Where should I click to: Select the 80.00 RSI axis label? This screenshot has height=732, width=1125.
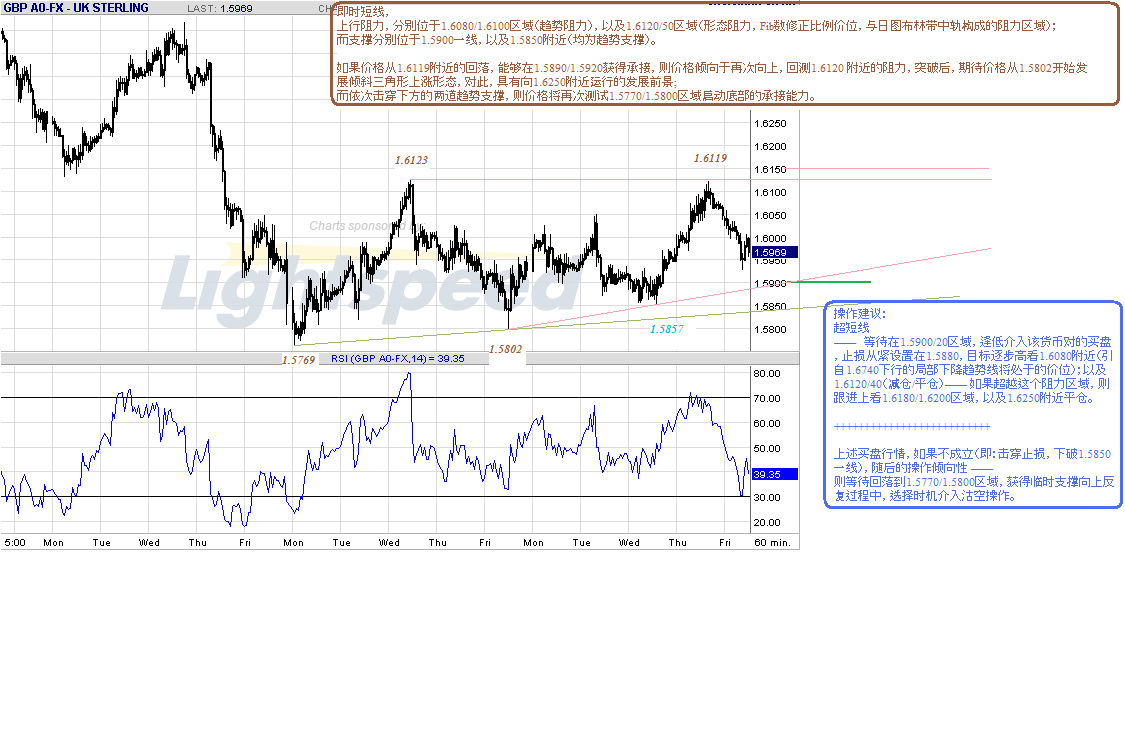tap(767, 374)
